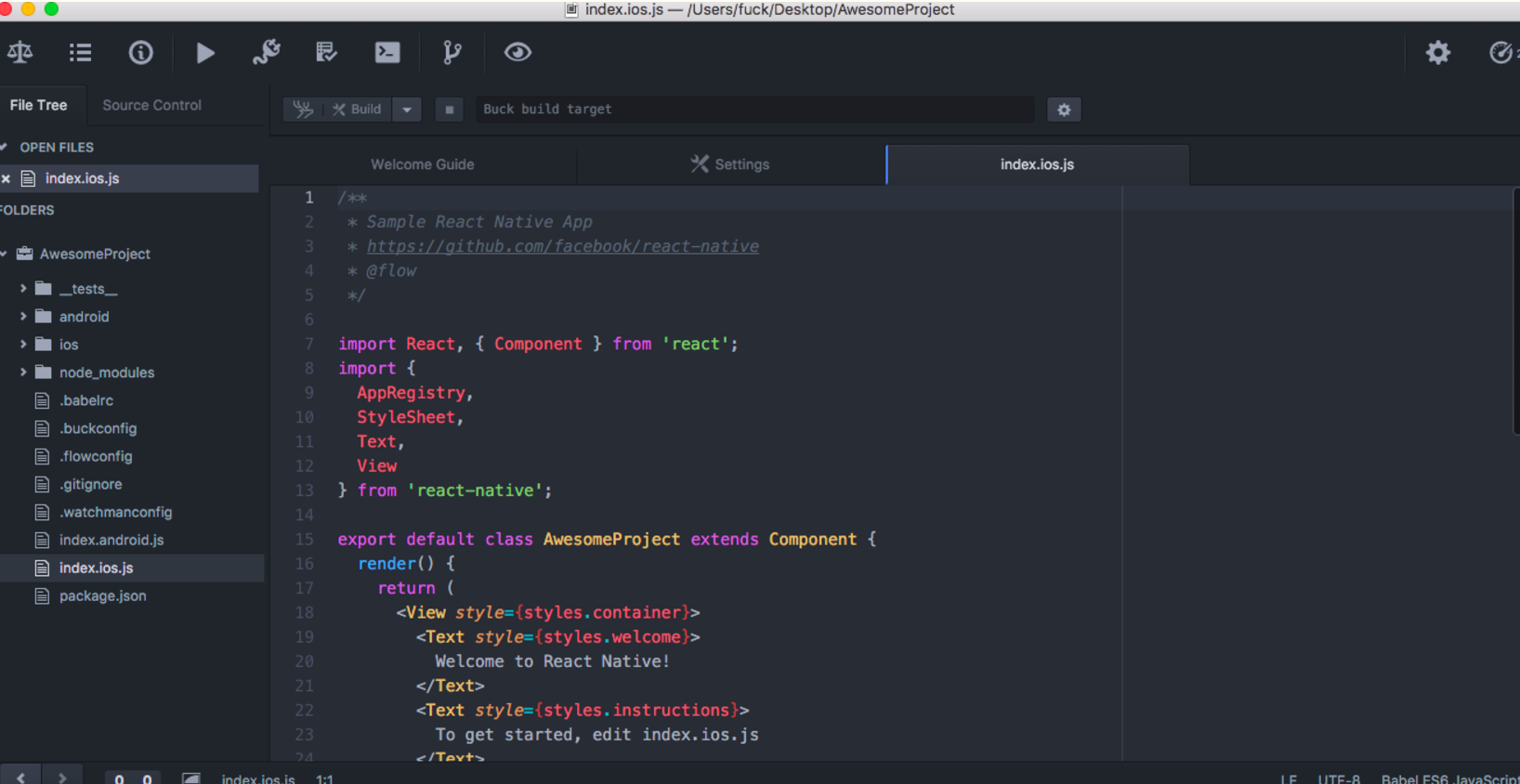Click the UTF-8 encoding selector

(x=1339, y=778)
